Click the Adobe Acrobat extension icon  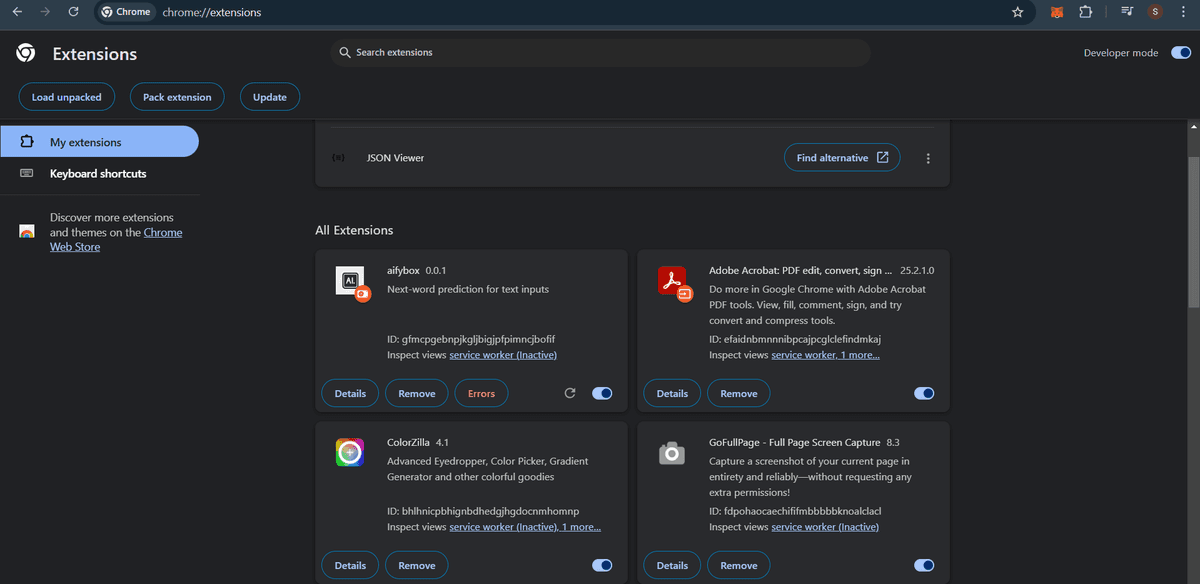[673, 283]
